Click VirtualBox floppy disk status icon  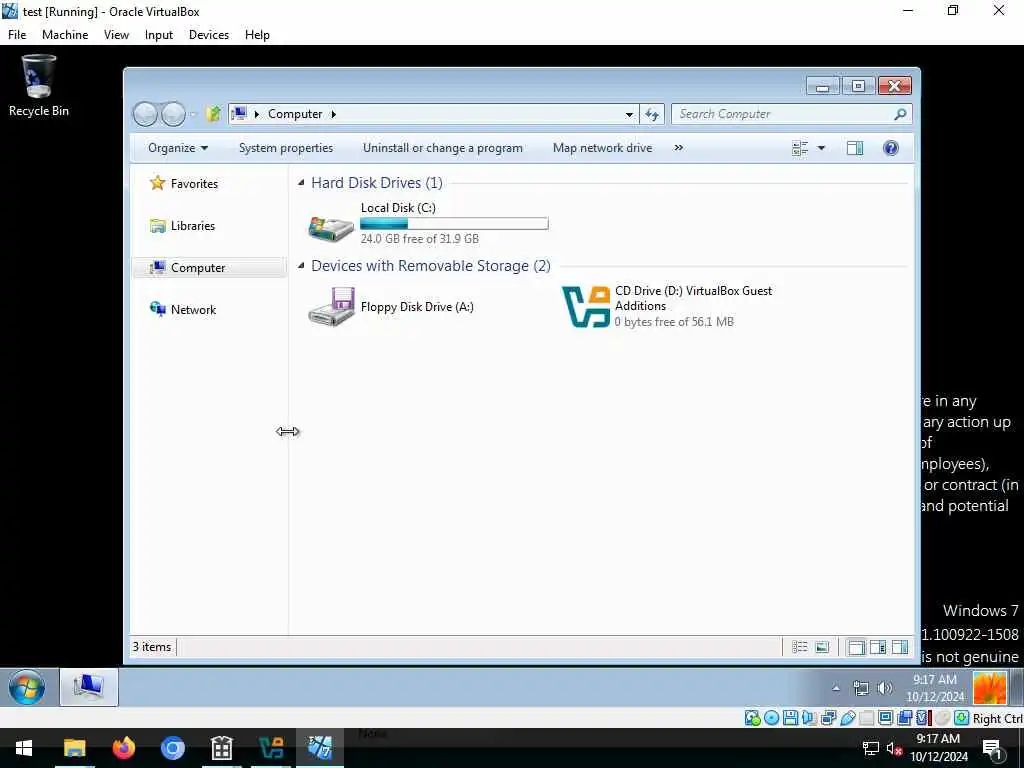tap(790, 718)
